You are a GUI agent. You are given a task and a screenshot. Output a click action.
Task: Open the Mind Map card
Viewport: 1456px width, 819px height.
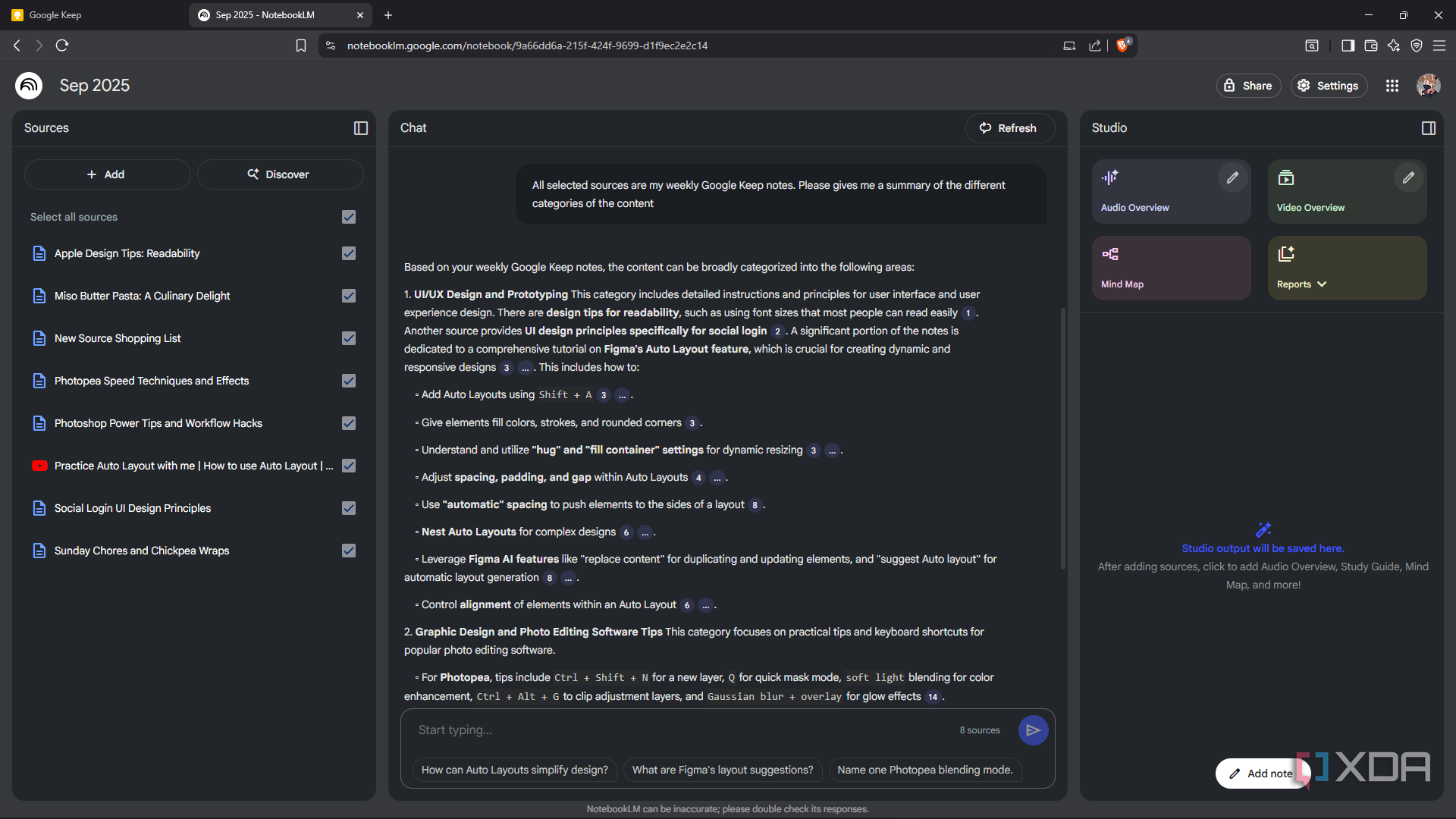pyautogui.click(x=1171, y=268)
